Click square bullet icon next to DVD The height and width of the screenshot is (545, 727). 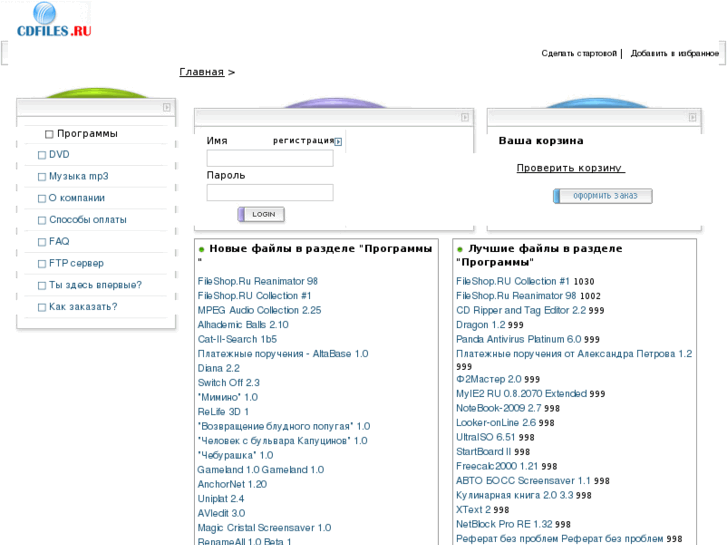(x=42, y=155)
